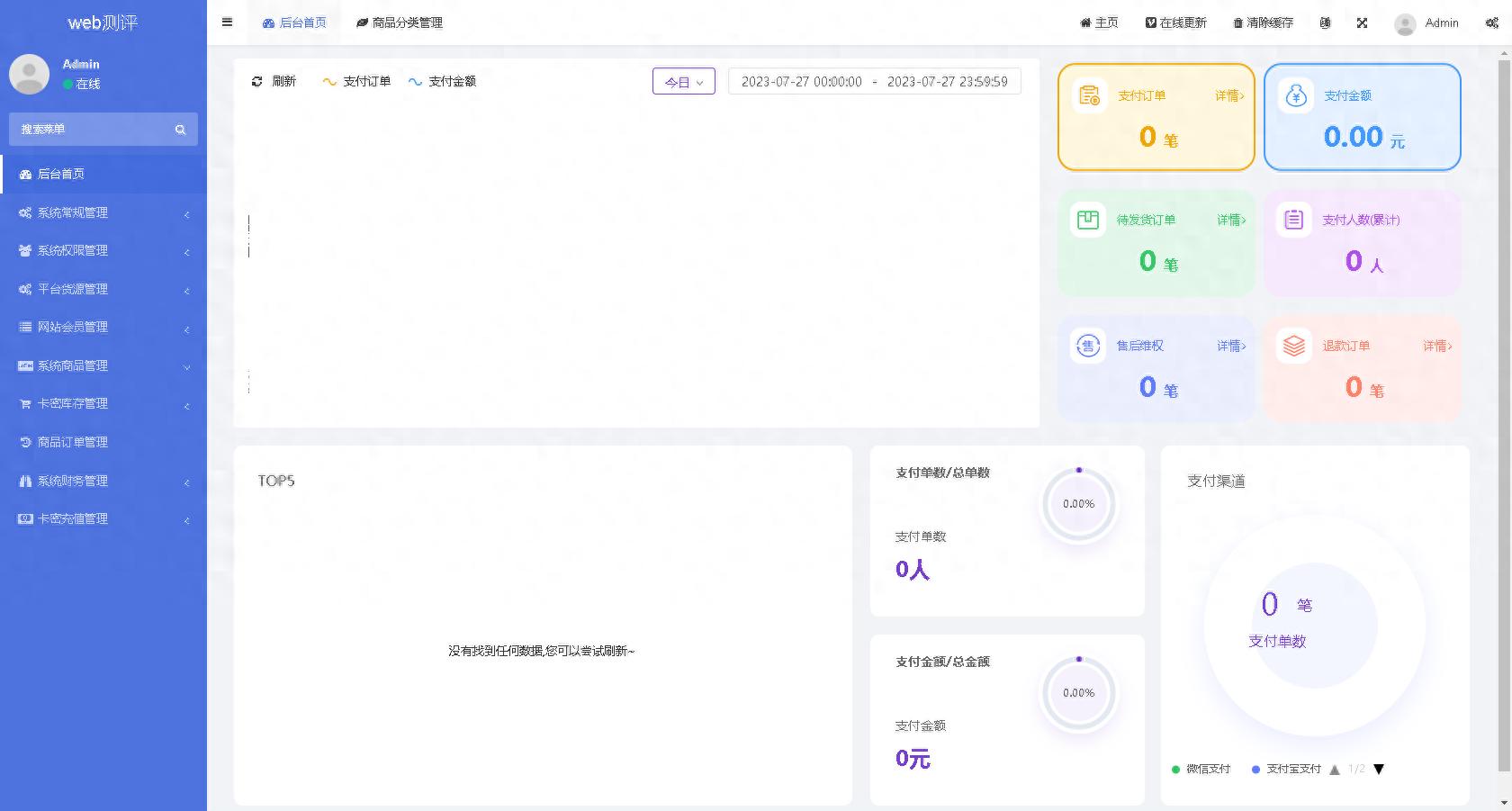Select 后台首页 in the sidebar
This screenshot has height=811, width=1512.
[x=103, y=174]
